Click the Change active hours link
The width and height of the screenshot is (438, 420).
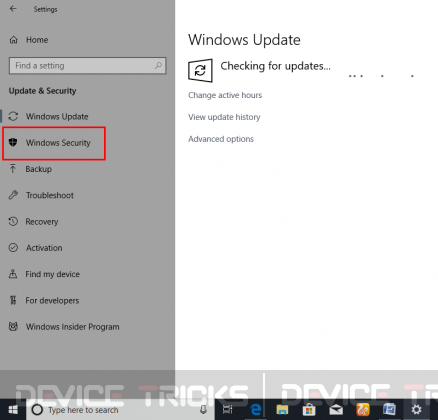tap(225, 95)
